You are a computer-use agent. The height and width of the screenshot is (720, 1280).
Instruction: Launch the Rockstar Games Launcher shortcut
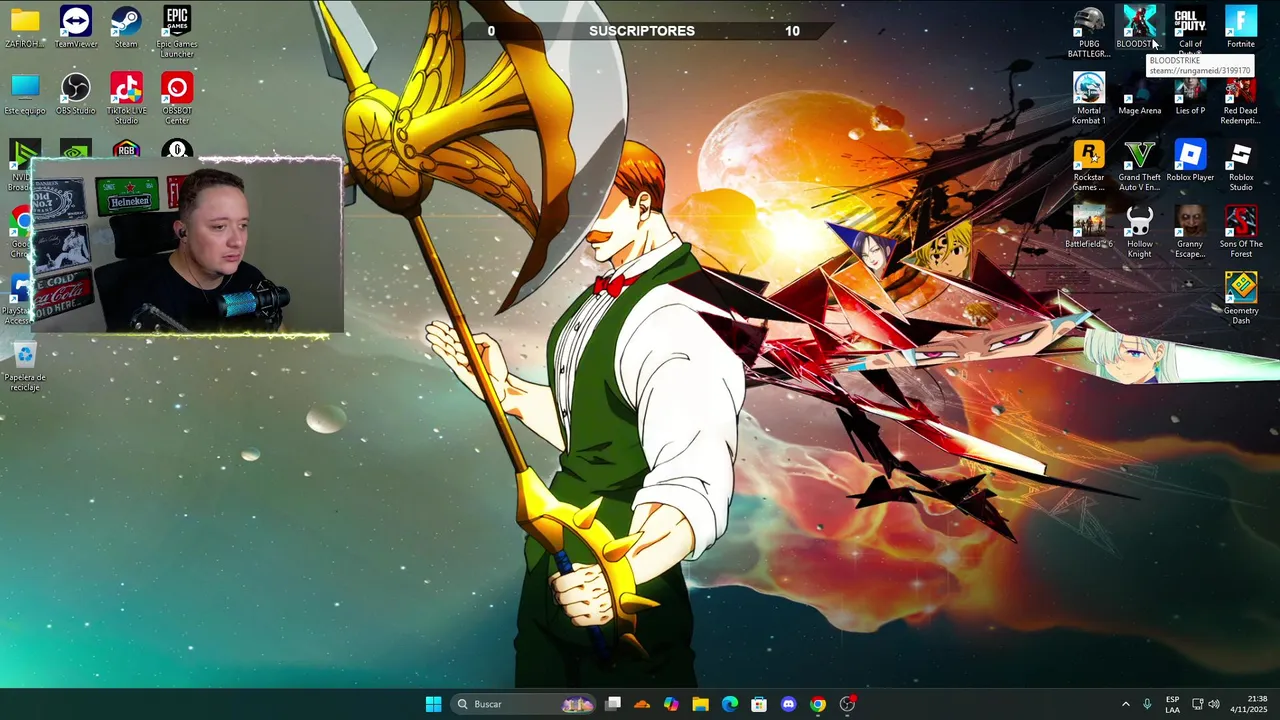point(1089,166)
